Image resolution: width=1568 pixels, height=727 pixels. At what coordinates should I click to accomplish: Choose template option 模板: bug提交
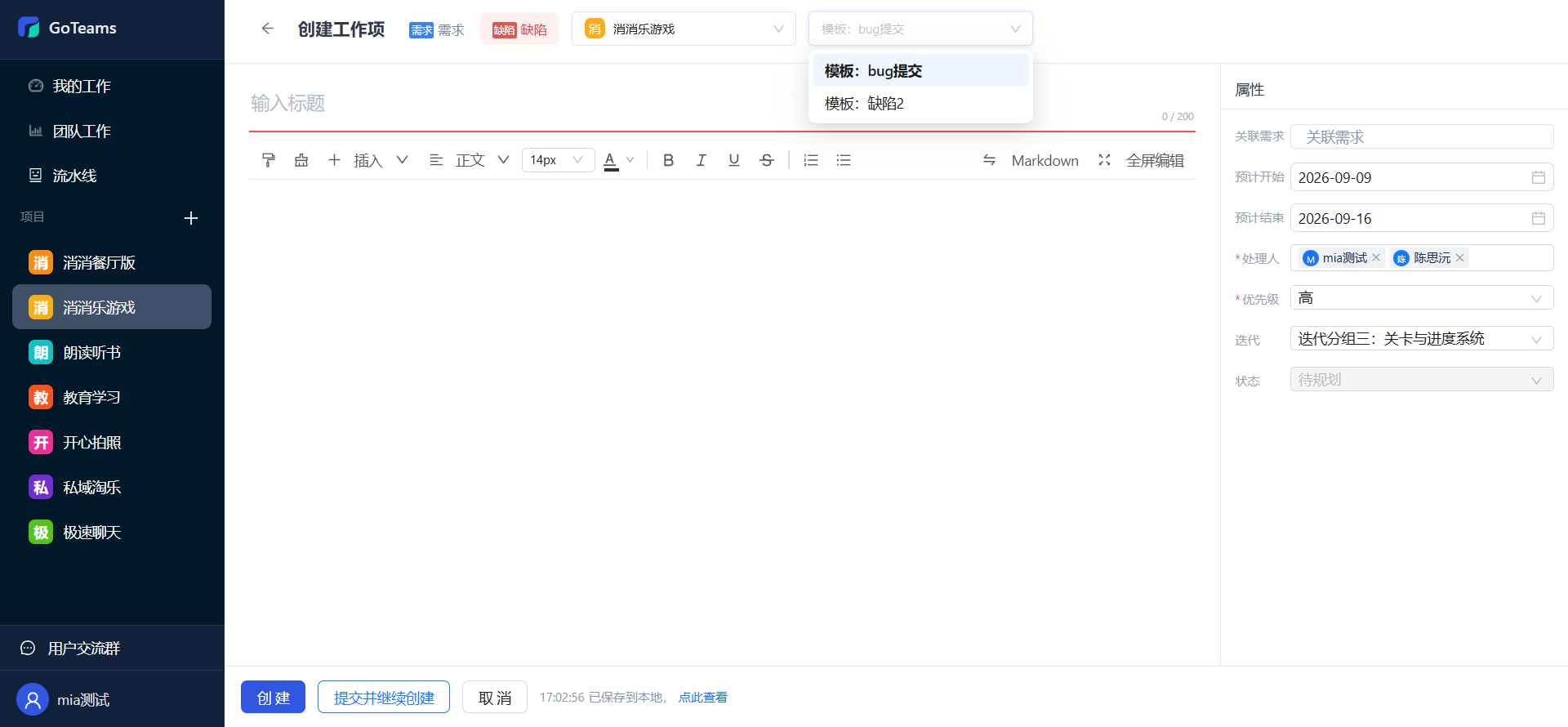pyautogui.click(x=920, y=71)
